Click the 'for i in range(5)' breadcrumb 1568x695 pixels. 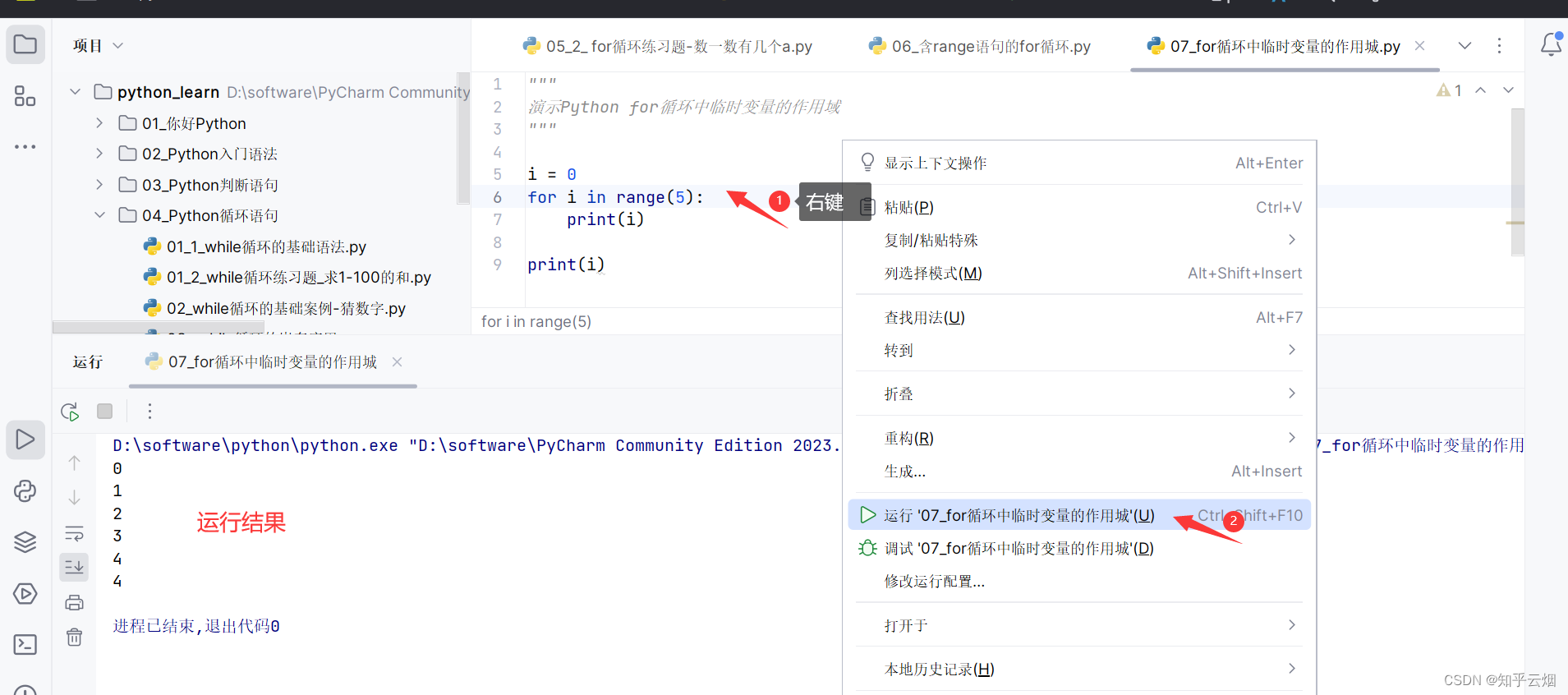pyautogui.click(x=536, y=321)
